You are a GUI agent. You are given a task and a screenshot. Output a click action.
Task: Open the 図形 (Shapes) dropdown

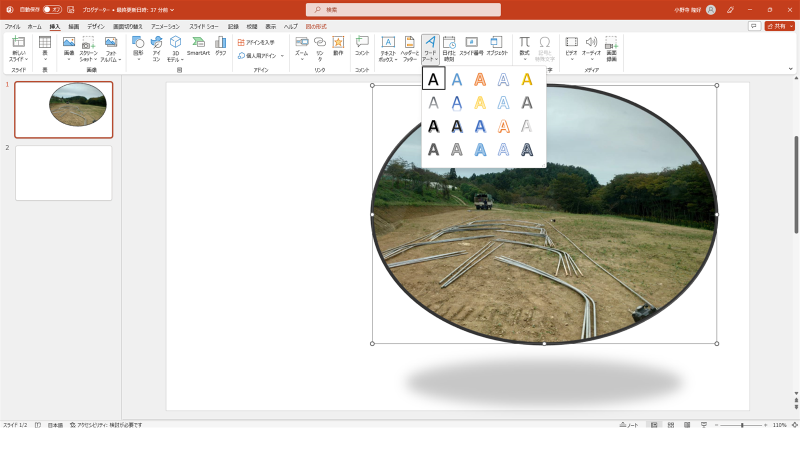tap(138, 48)
